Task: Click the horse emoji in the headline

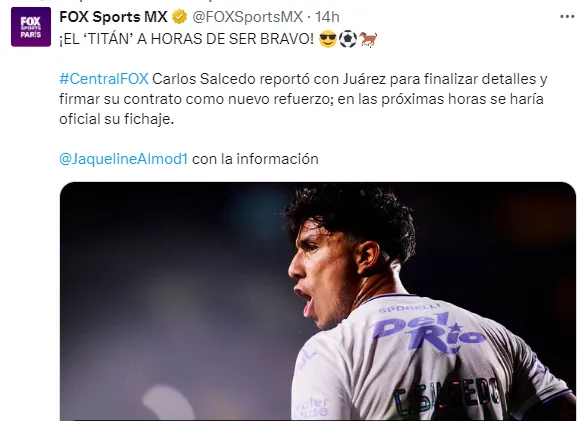Action: click(368, 39)
